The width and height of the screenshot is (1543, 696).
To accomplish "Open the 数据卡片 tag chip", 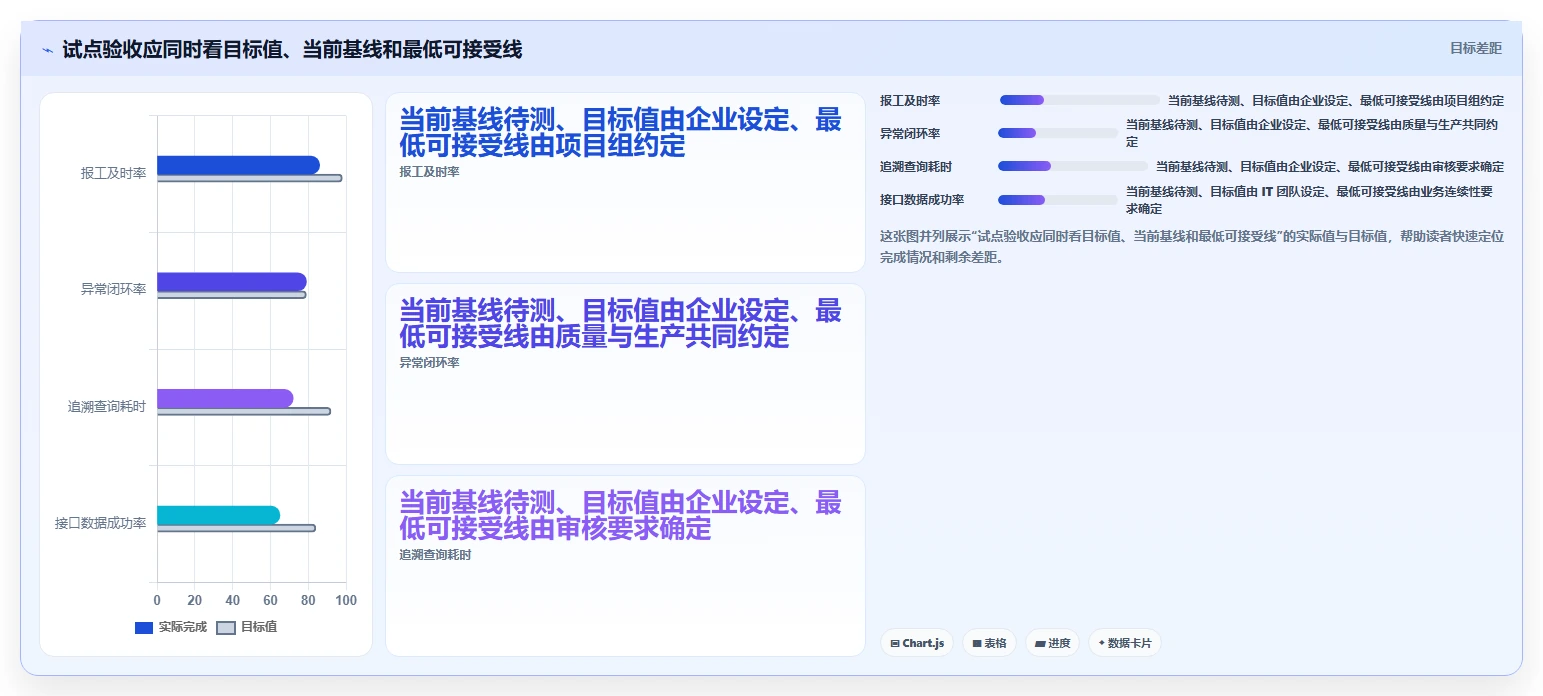I will pyautogui.click(x=1125, y=643).
